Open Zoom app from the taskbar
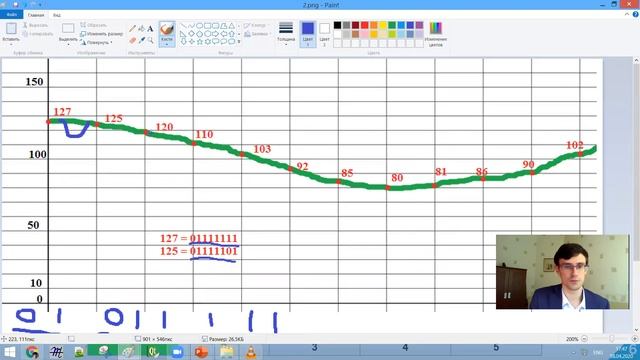Viewport: 640px width, 360px height. [177, 352]
